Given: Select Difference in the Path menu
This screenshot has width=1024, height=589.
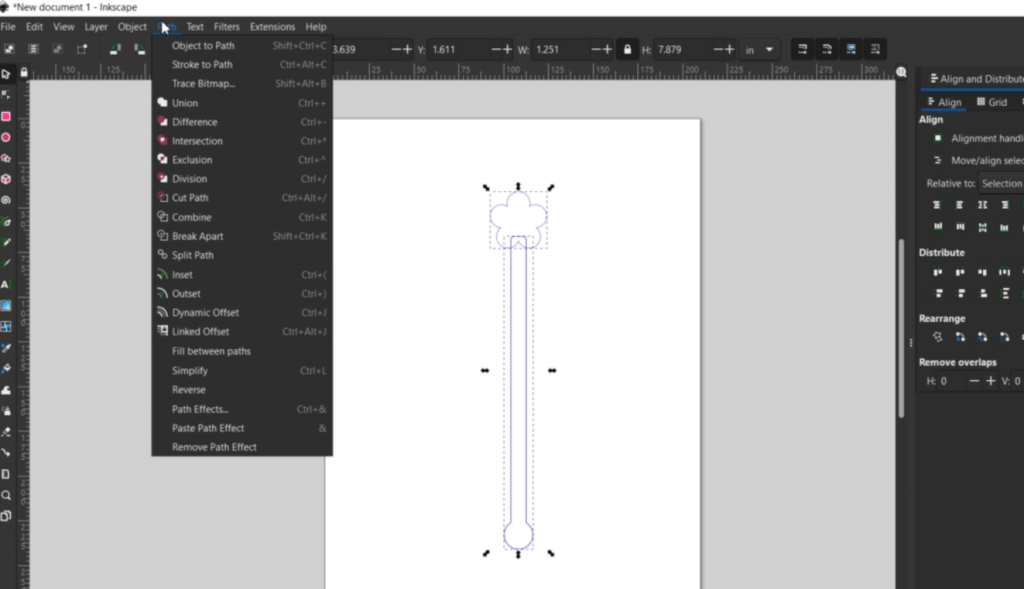Looking at the screenshot, I should coord(194,122).
